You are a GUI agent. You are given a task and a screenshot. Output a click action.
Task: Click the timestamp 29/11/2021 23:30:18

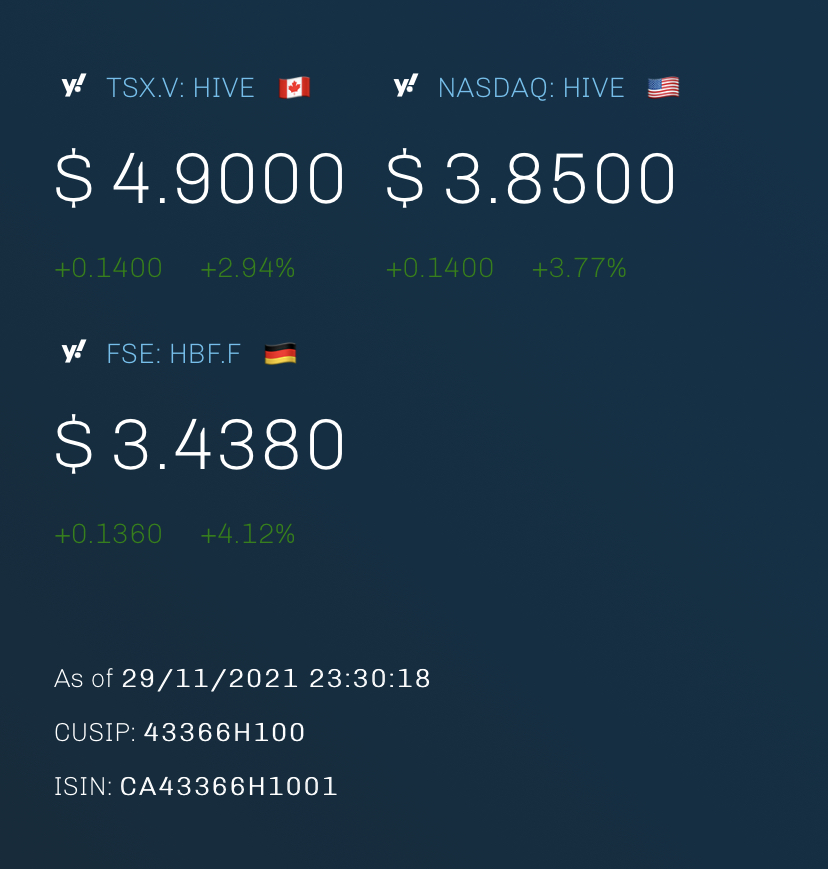(x=275, y=679)
